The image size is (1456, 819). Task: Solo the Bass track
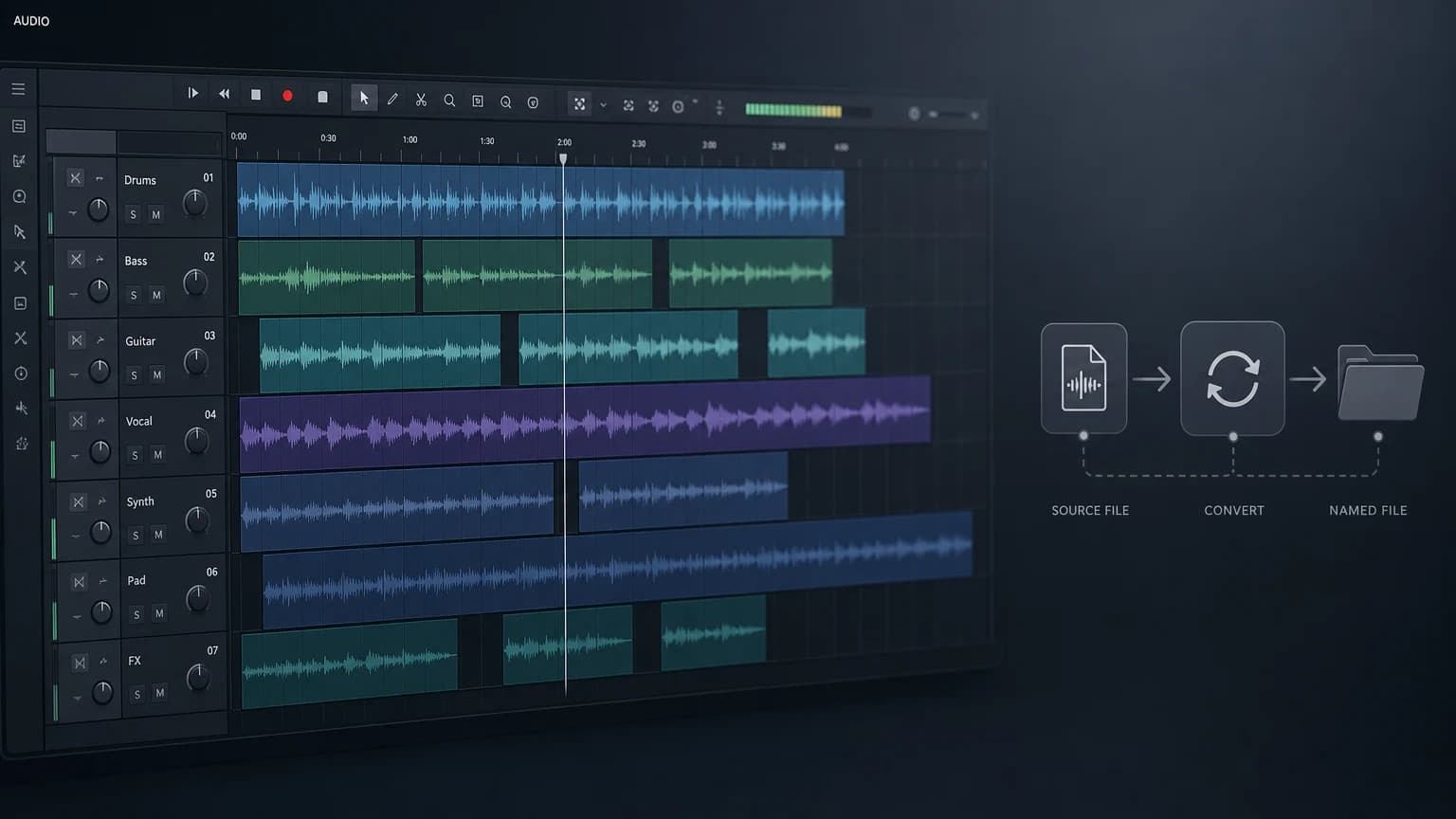pos(134,296)
